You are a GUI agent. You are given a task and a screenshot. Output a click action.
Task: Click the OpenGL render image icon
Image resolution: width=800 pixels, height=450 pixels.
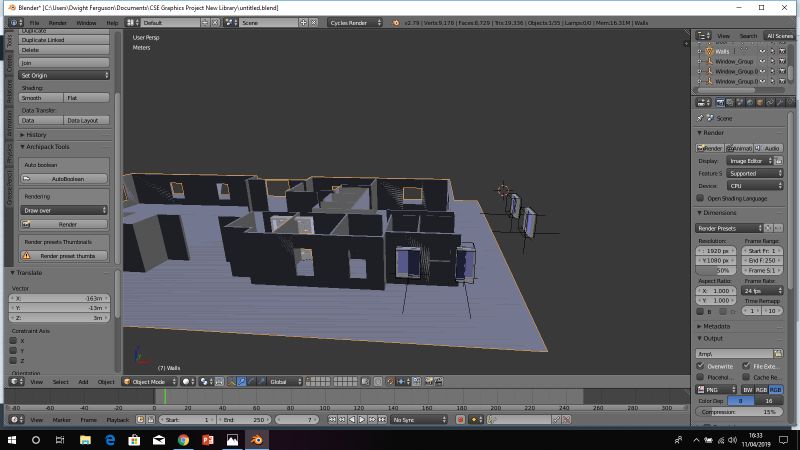point(429,381)
